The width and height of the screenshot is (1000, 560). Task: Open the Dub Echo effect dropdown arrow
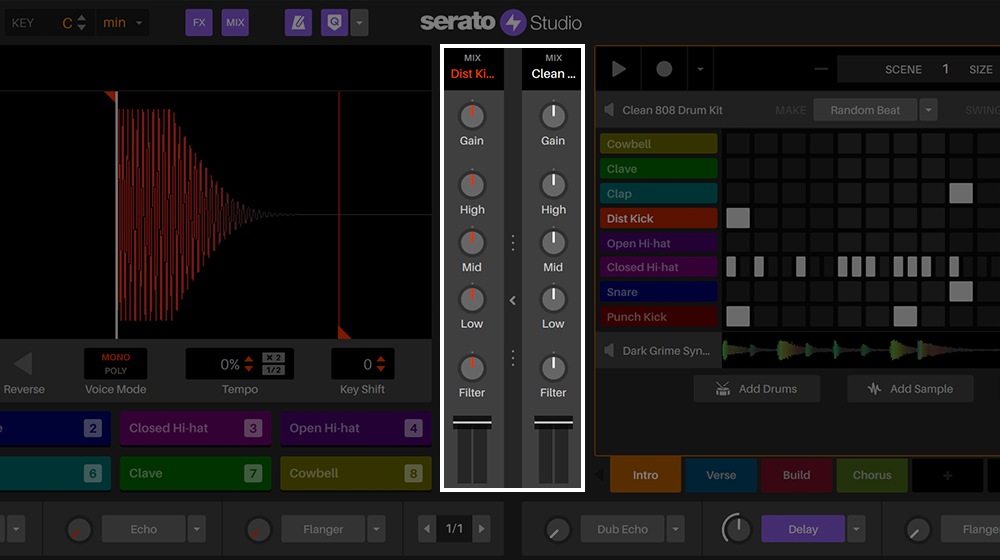click(675, 529)
